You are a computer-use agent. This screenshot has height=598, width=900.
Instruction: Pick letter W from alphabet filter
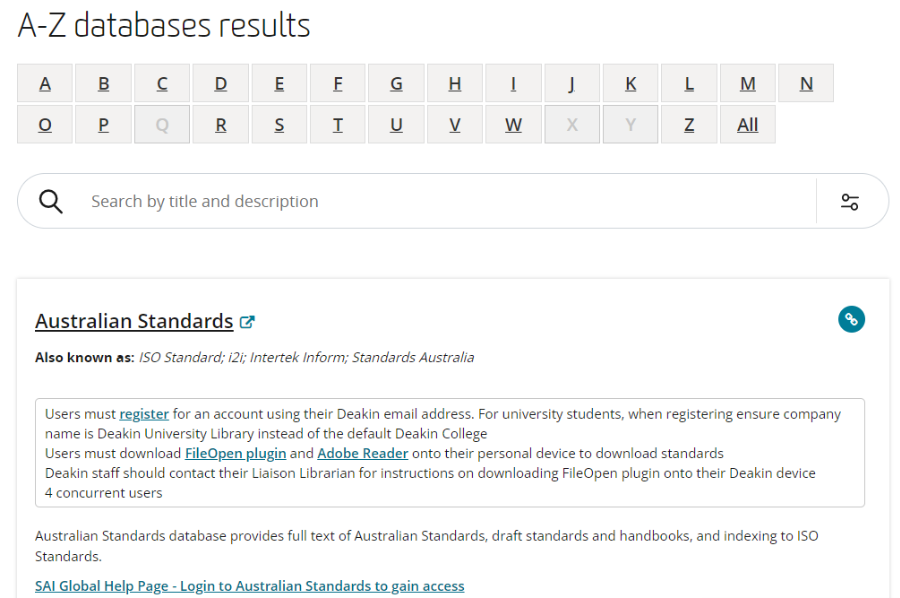pyautogui.click(x=513, y=125)
